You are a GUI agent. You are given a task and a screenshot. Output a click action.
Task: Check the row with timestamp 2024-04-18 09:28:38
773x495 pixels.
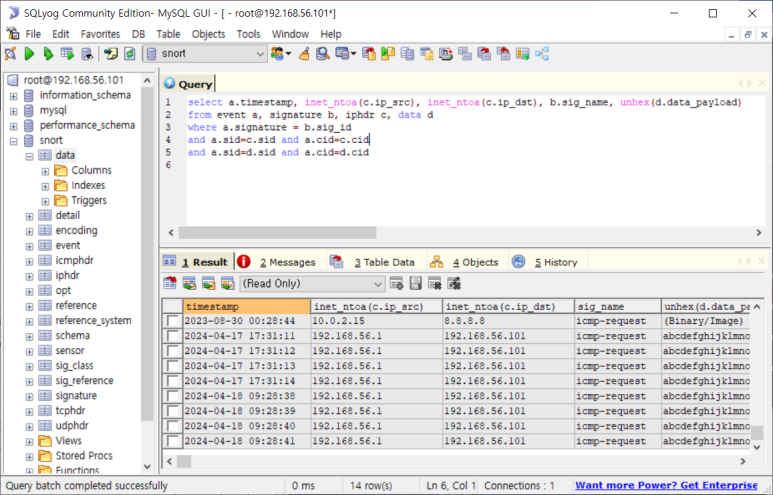(173, 396)
